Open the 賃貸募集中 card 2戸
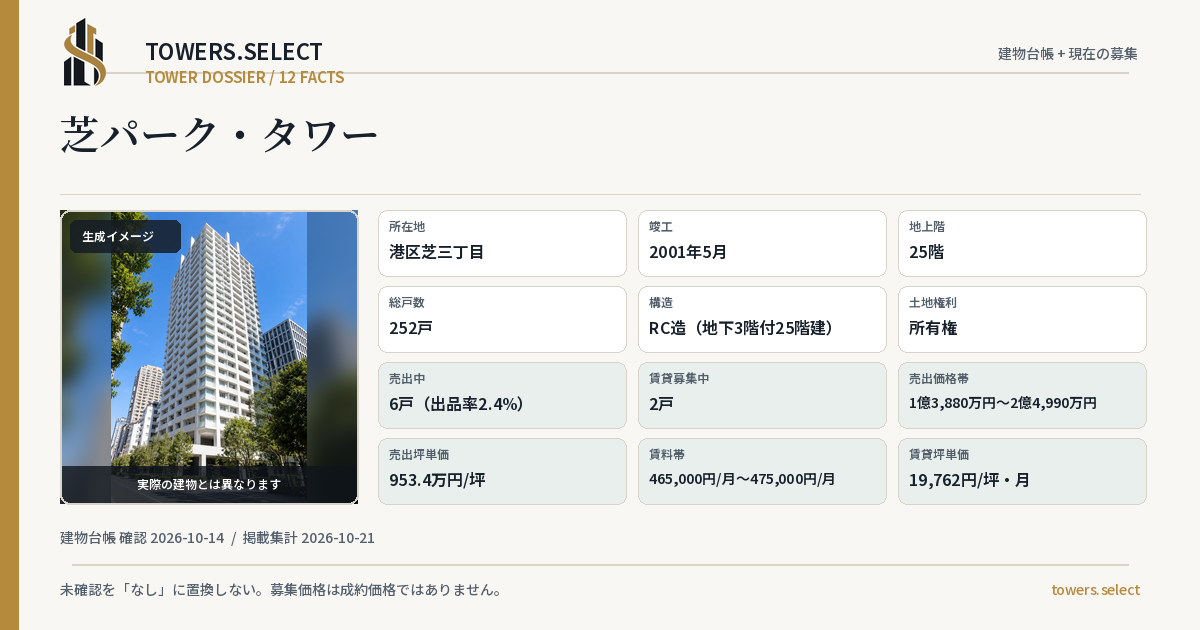Viewport: 1200px width, 630px height. pos(762,395)
